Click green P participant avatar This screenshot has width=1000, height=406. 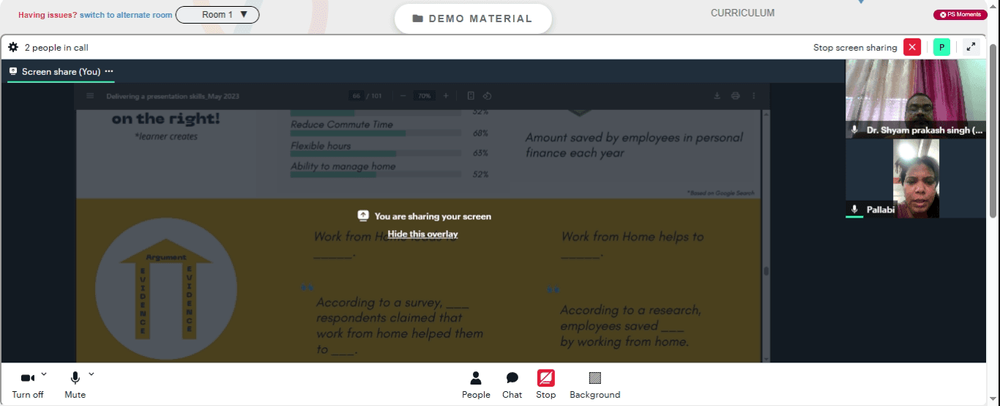941,47
